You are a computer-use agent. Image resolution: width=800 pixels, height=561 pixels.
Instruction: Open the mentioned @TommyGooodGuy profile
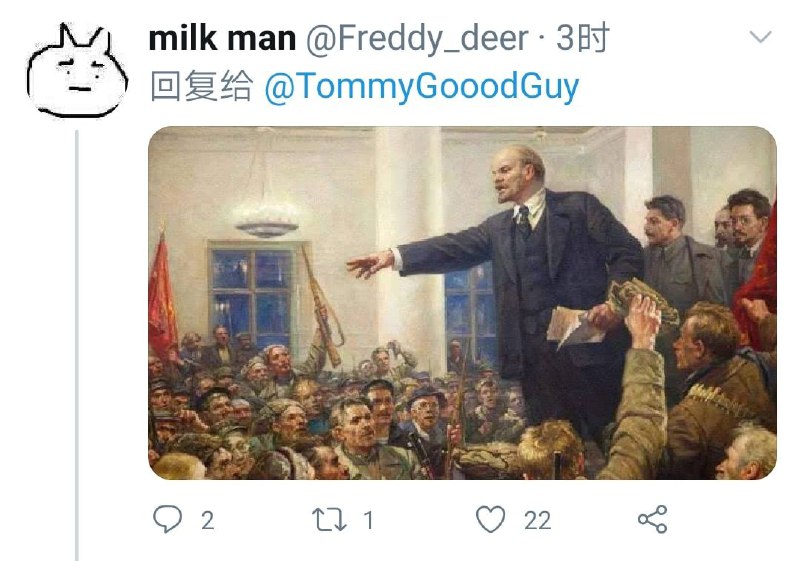pos(421,87)
